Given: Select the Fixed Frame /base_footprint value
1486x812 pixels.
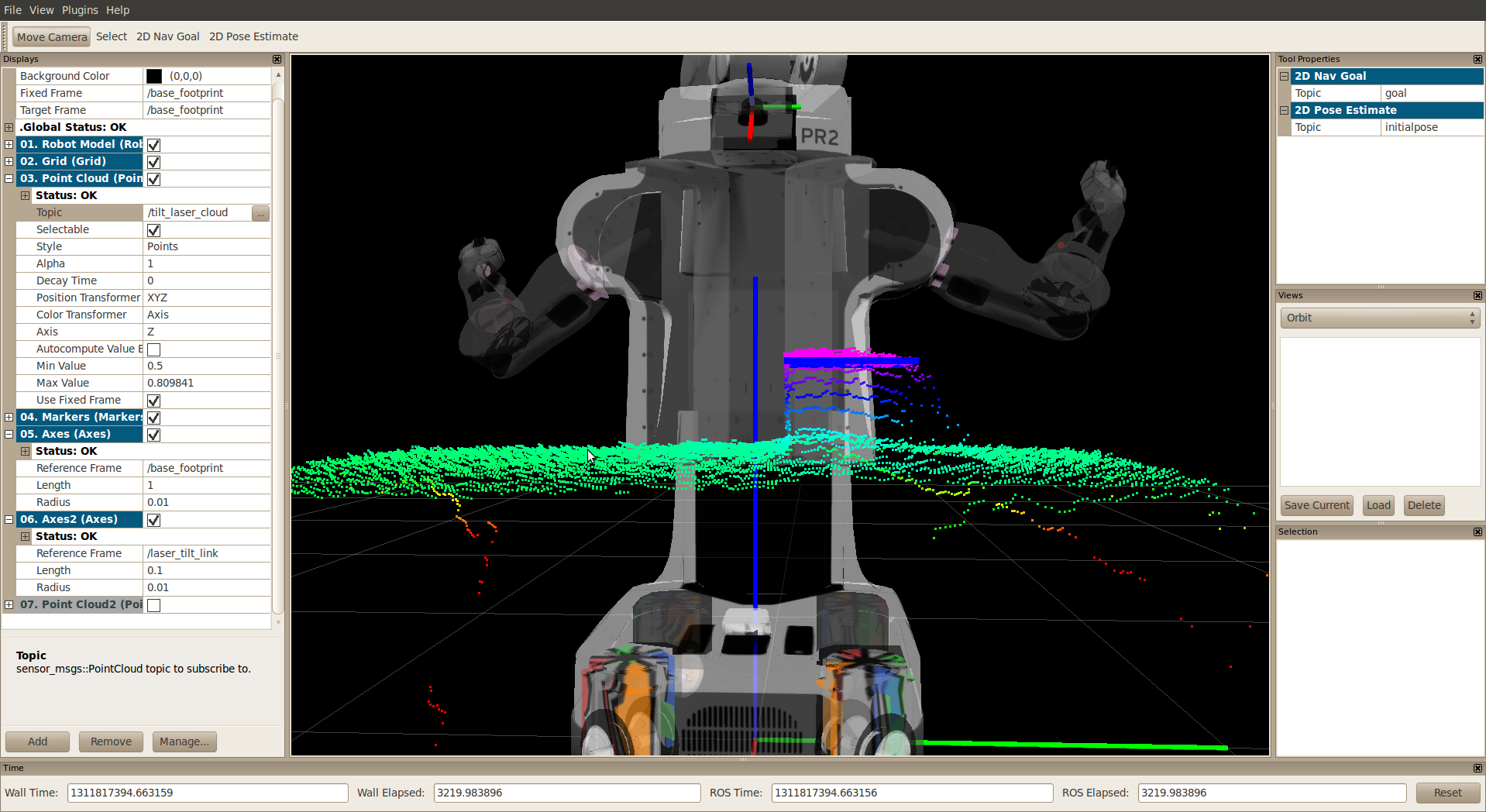Looking at the screenshot, I should [208, 93].
